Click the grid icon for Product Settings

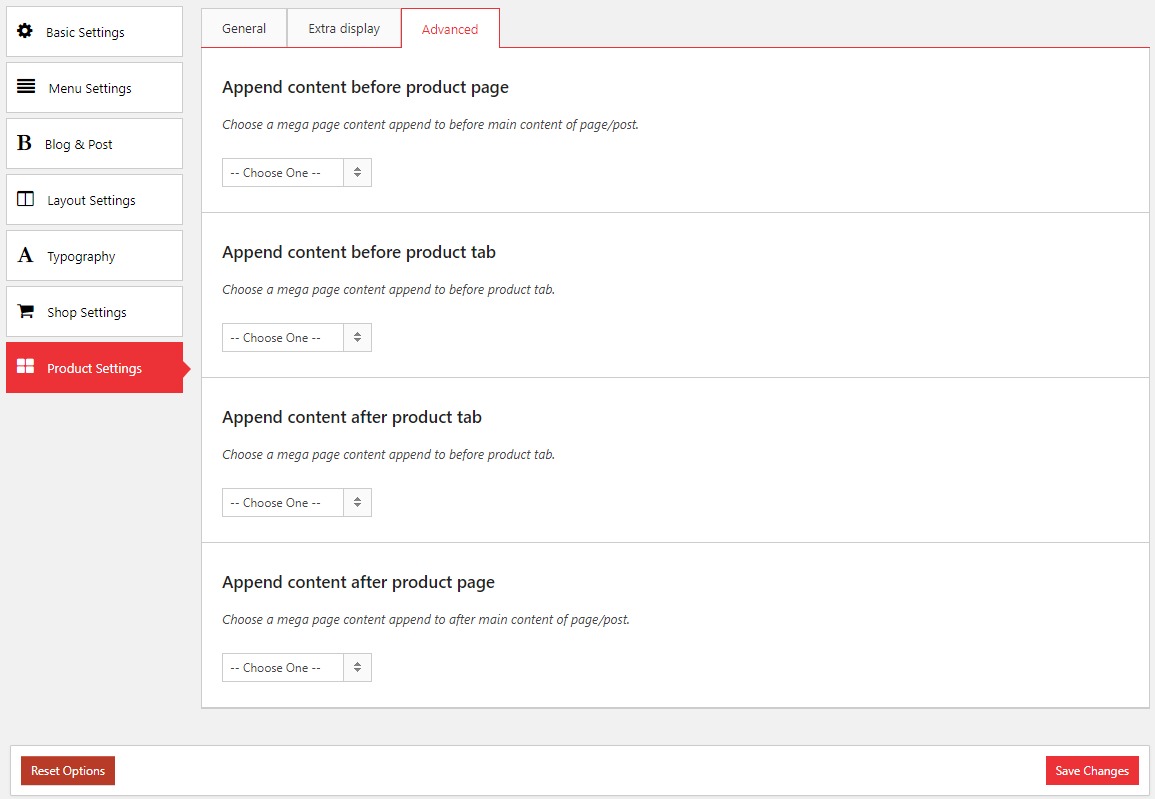click(x=26, y=367)
